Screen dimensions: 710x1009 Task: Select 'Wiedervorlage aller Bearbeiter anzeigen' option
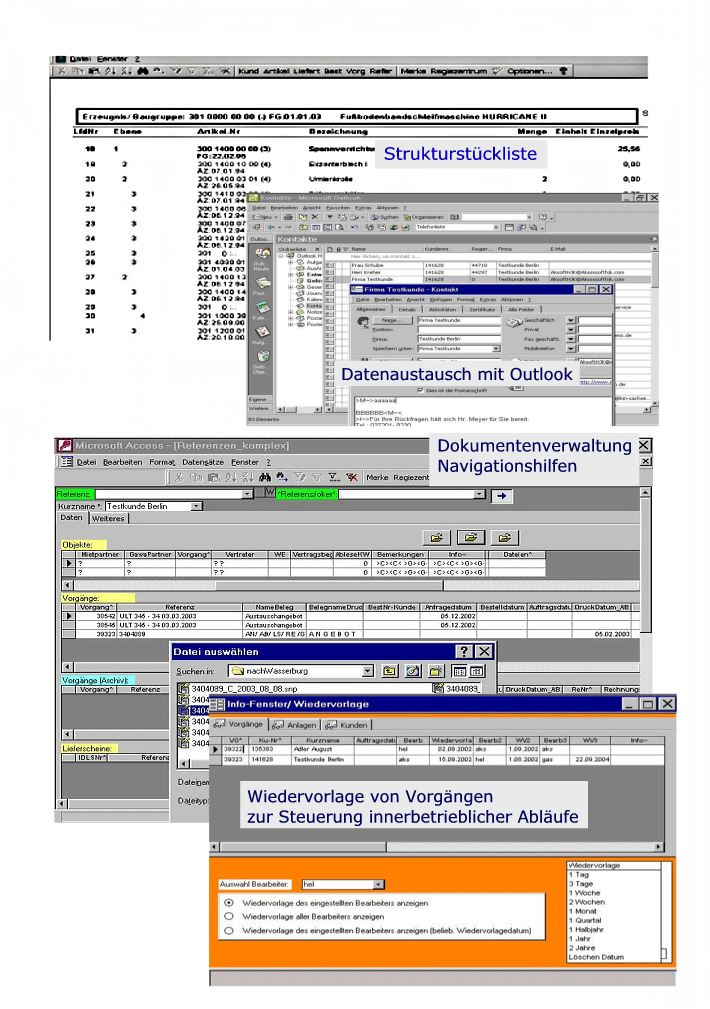coord(229,915)
